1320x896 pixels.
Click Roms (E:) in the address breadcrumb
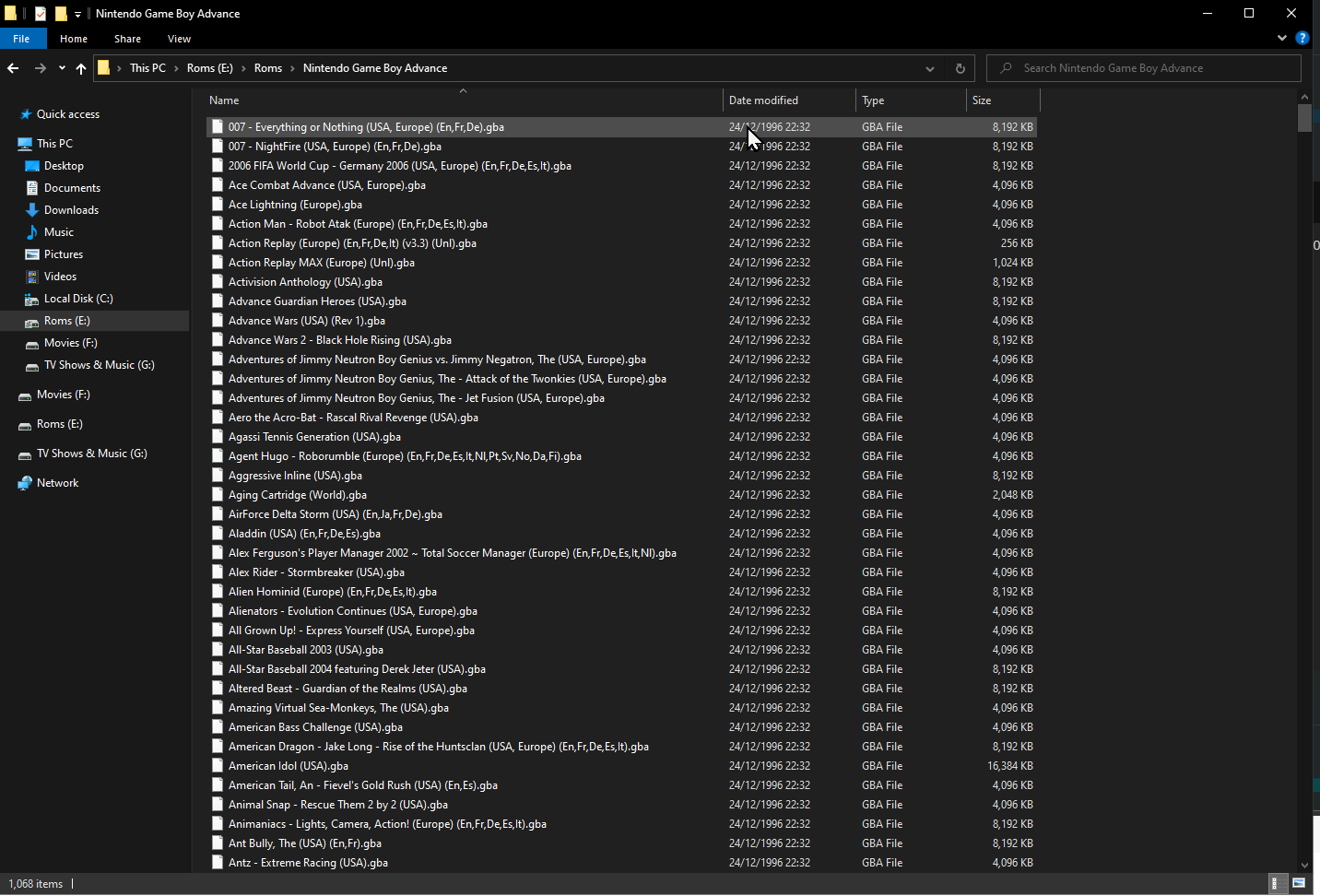click(x=209, y=68)
